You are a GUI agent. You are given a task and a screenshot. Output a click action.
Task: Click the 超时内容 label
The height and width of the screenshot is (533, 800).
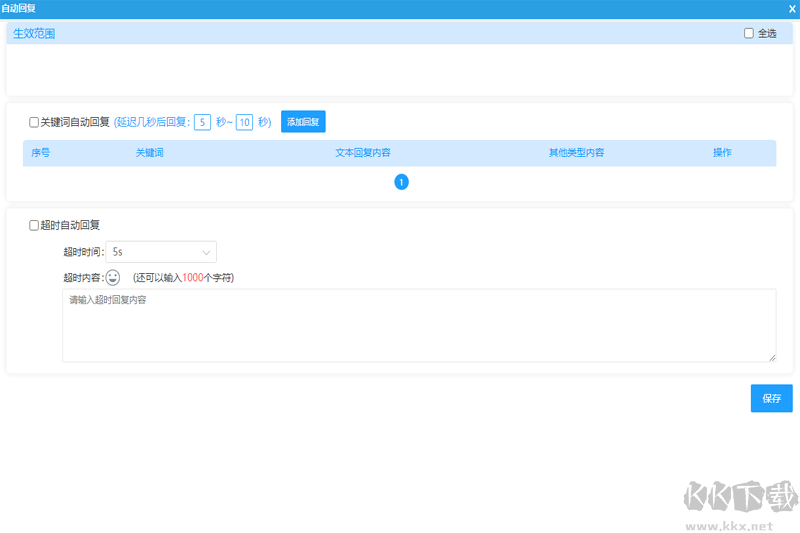(x=82, y=278)
